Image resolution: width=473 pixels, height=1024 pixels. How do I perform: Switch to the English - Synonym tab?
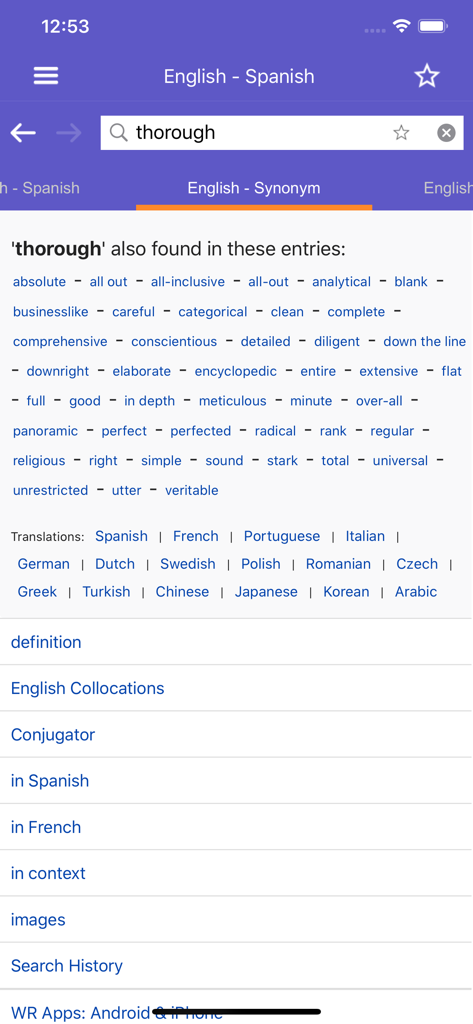tap(254, 188)
